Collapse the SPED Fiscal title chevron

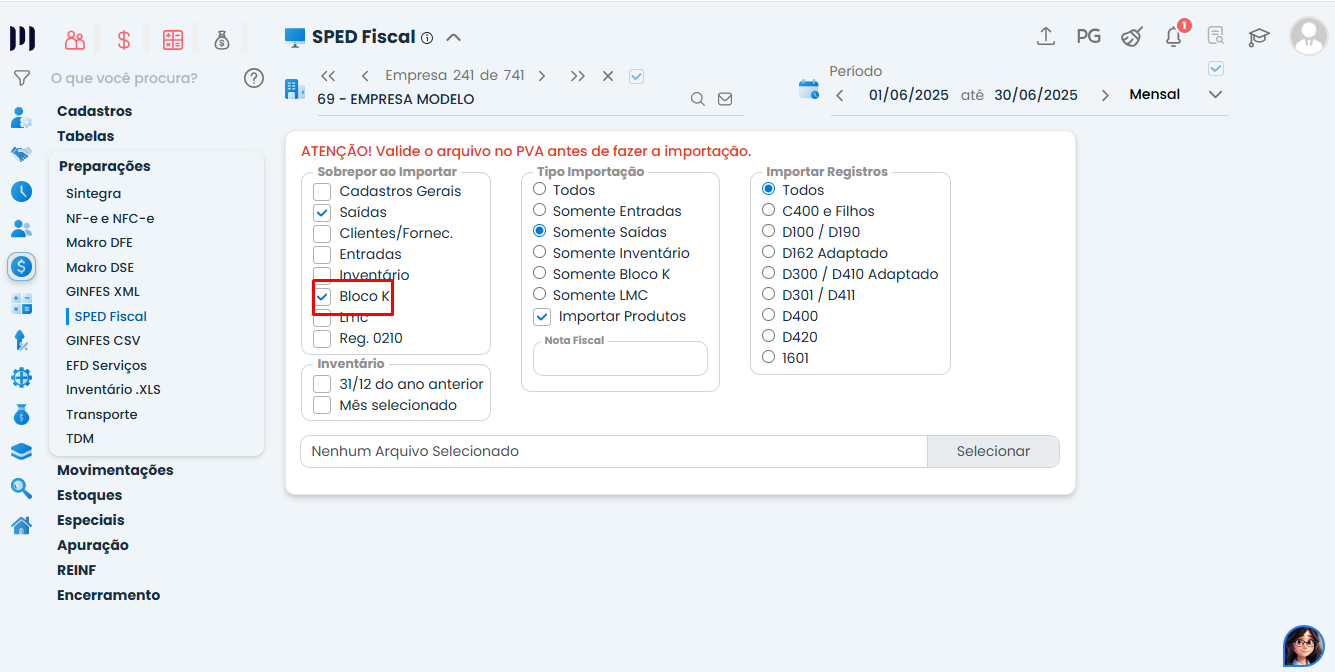click(453, 38)
